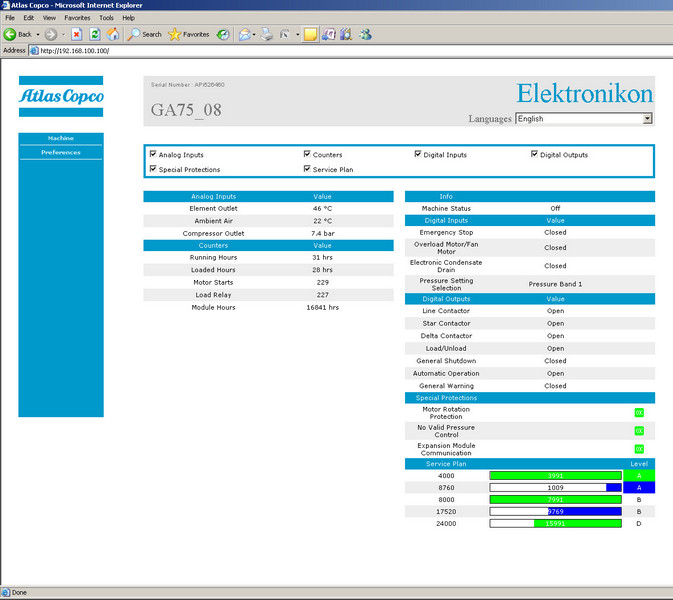Viewport: 673px width, 600px height.
Task: Open the Languages dropdown
Action: pos(647,118)
